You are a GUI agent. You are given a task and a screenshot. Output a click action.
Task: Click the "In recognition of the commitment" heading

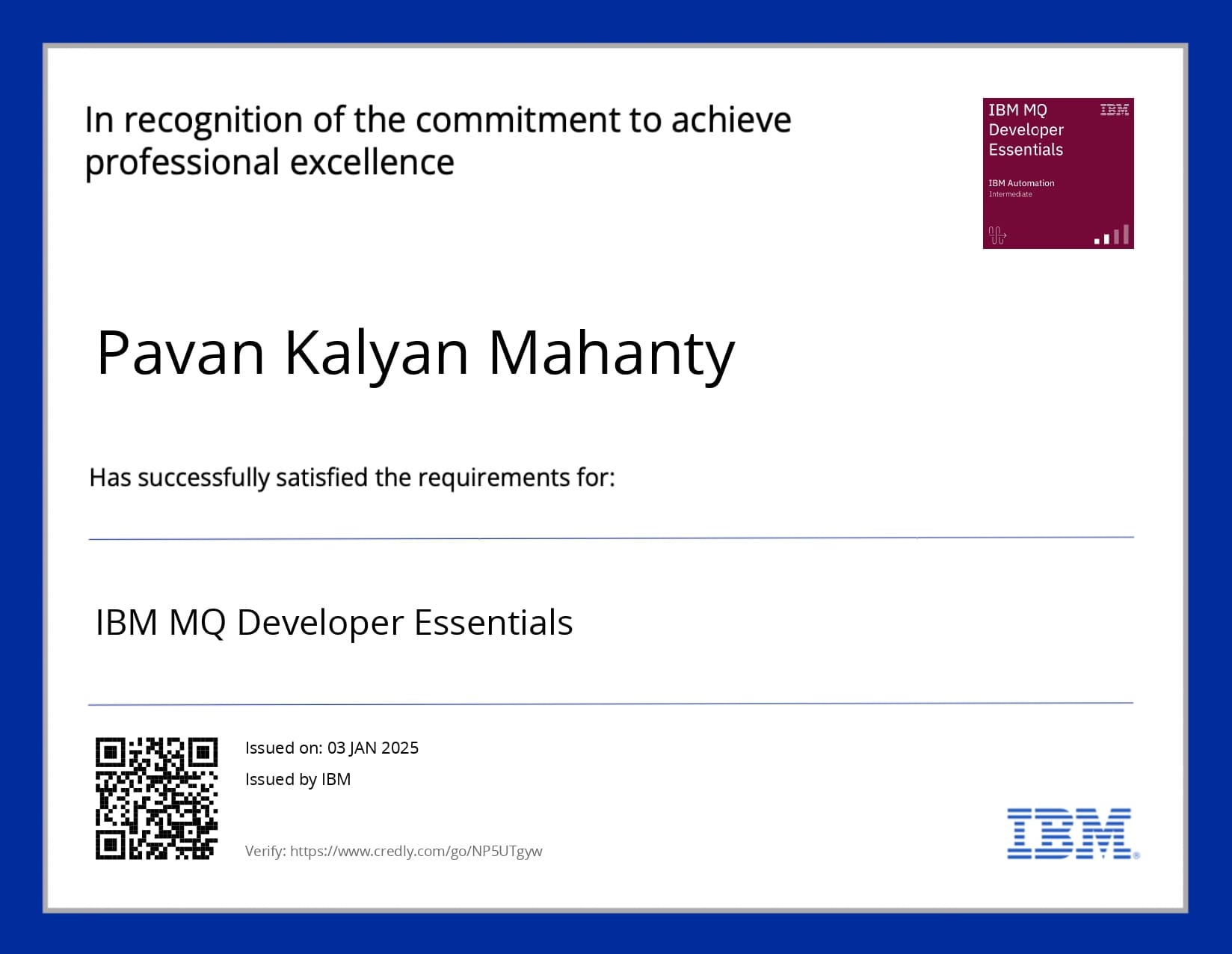click(x=437, y=120)
